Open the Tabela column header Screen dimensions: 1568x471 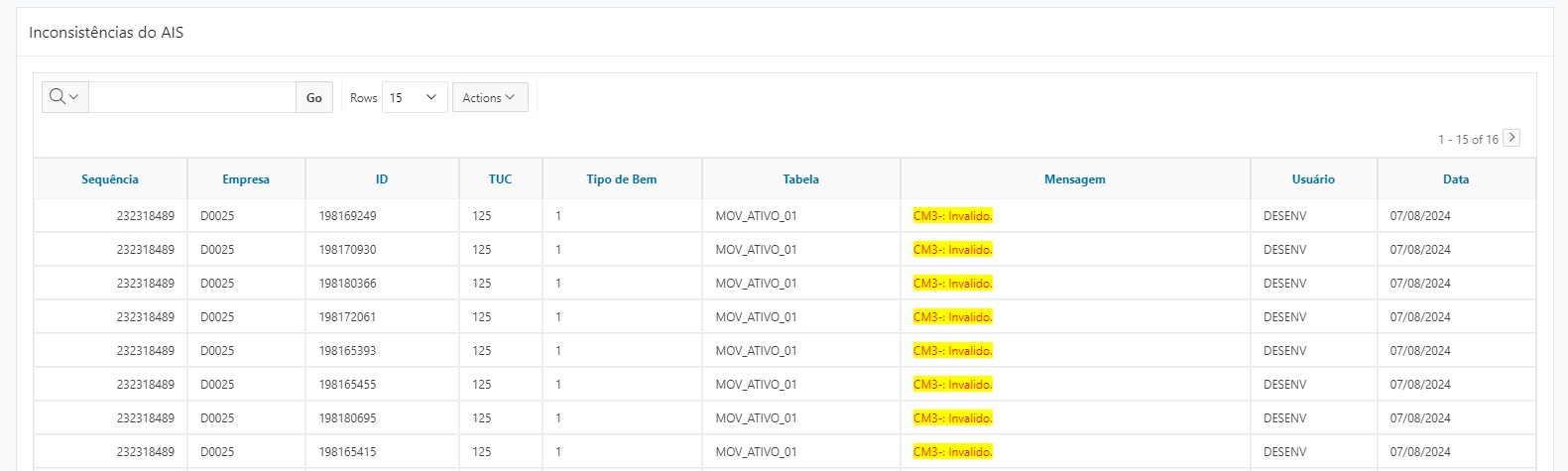800,179
